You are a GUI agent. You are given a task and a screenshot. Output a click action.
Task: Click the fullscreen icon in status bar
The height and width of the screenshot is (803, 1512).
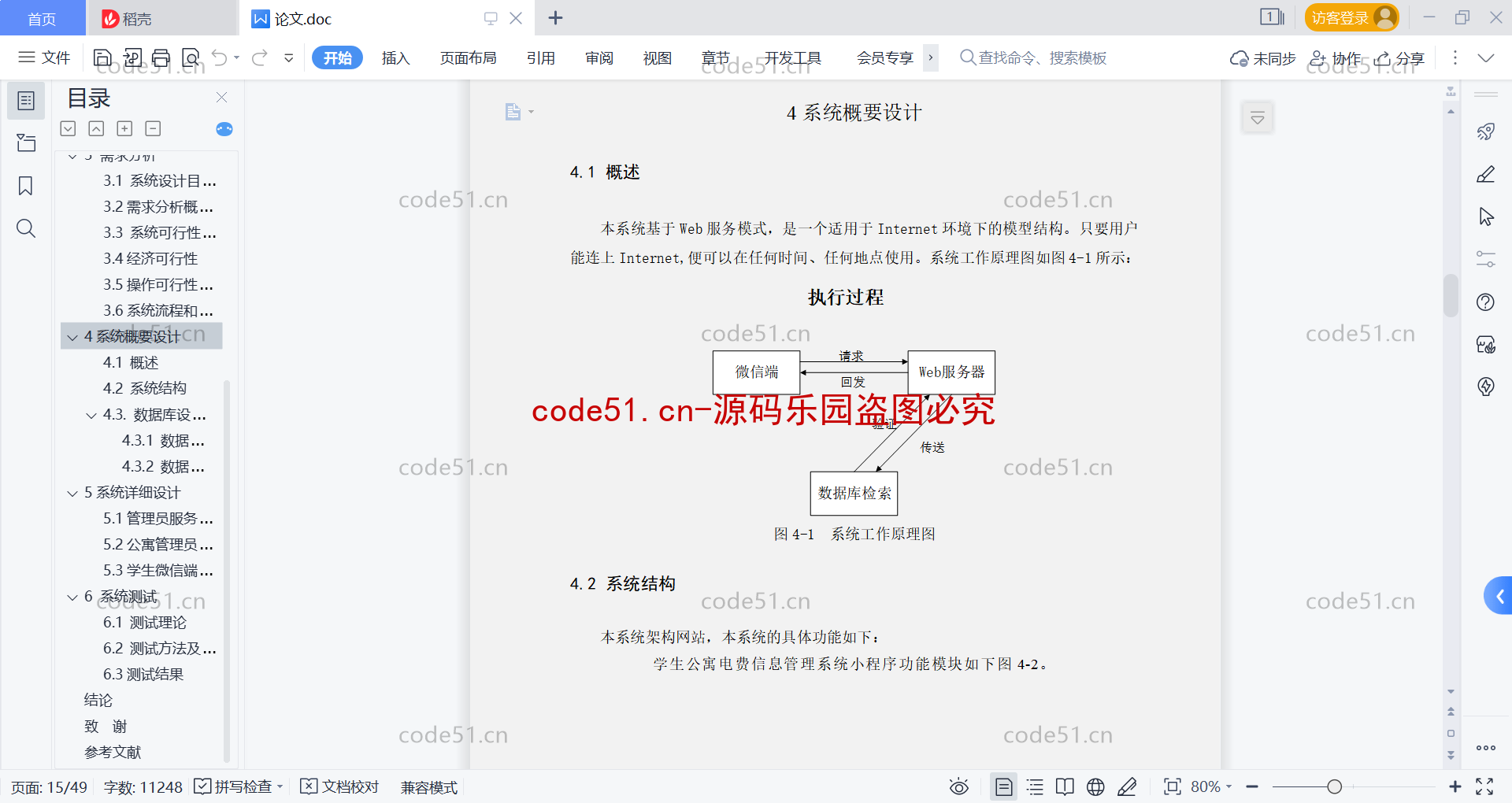pyautogui.click(x=1484, y=787)
